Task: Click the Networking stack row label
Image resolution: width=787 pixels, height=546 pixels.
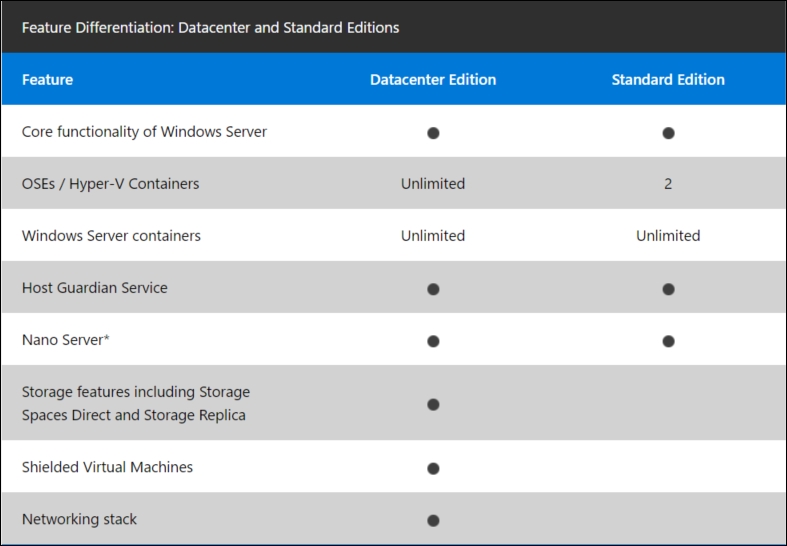Action: (x=79, y=519)
